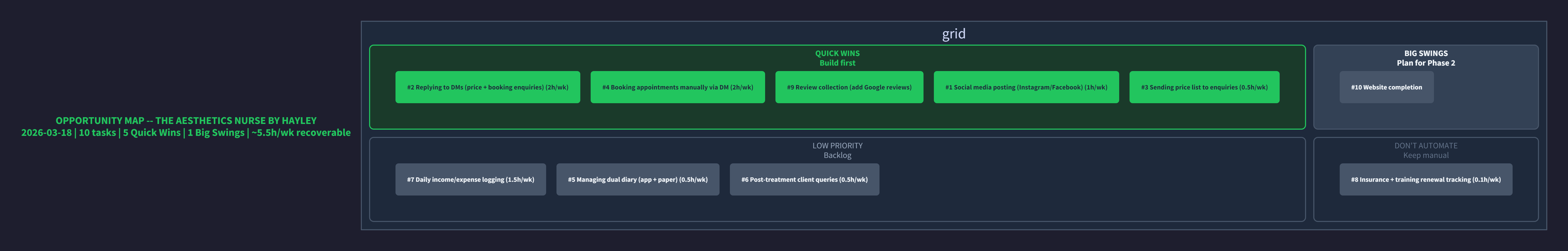Select the '#7 Daily income/expense logging' card
Screen dimensions: 1568x251
pos(471,180)
